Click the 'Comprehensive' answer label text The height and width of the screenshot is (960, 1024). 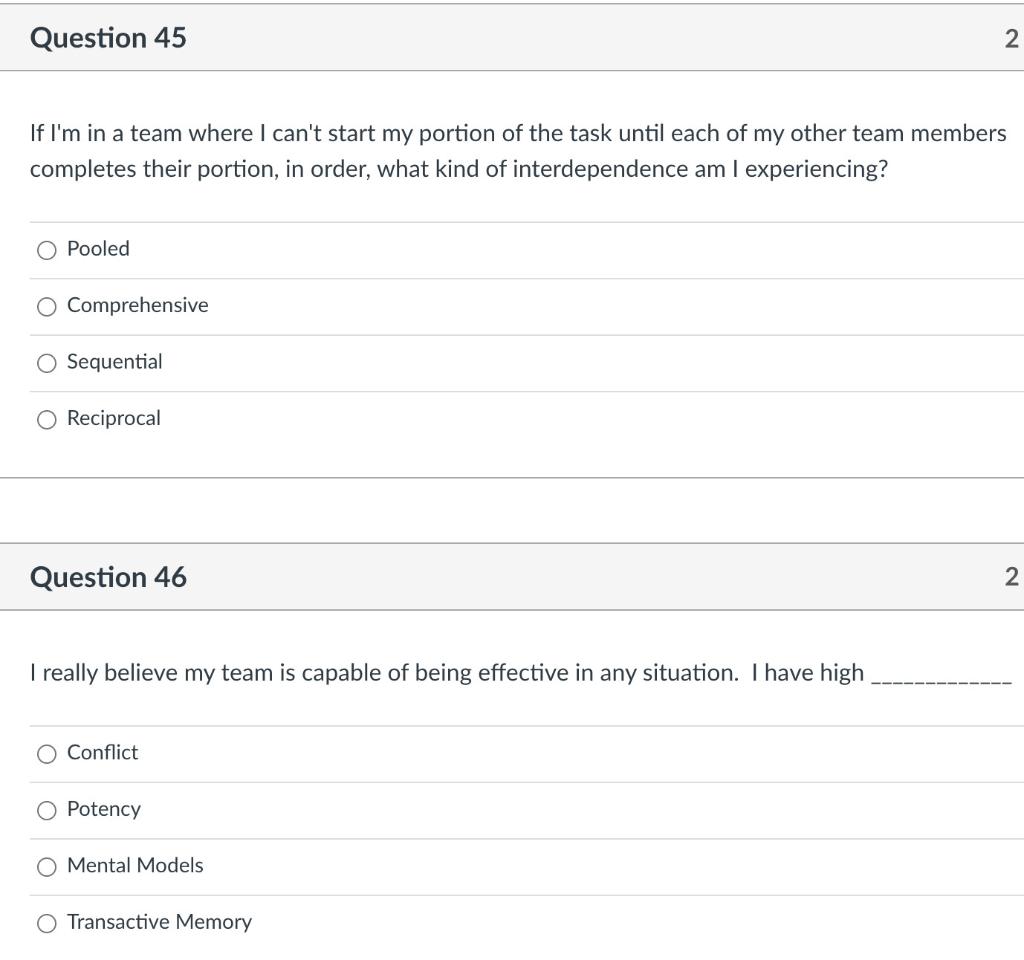coord(138,305)
